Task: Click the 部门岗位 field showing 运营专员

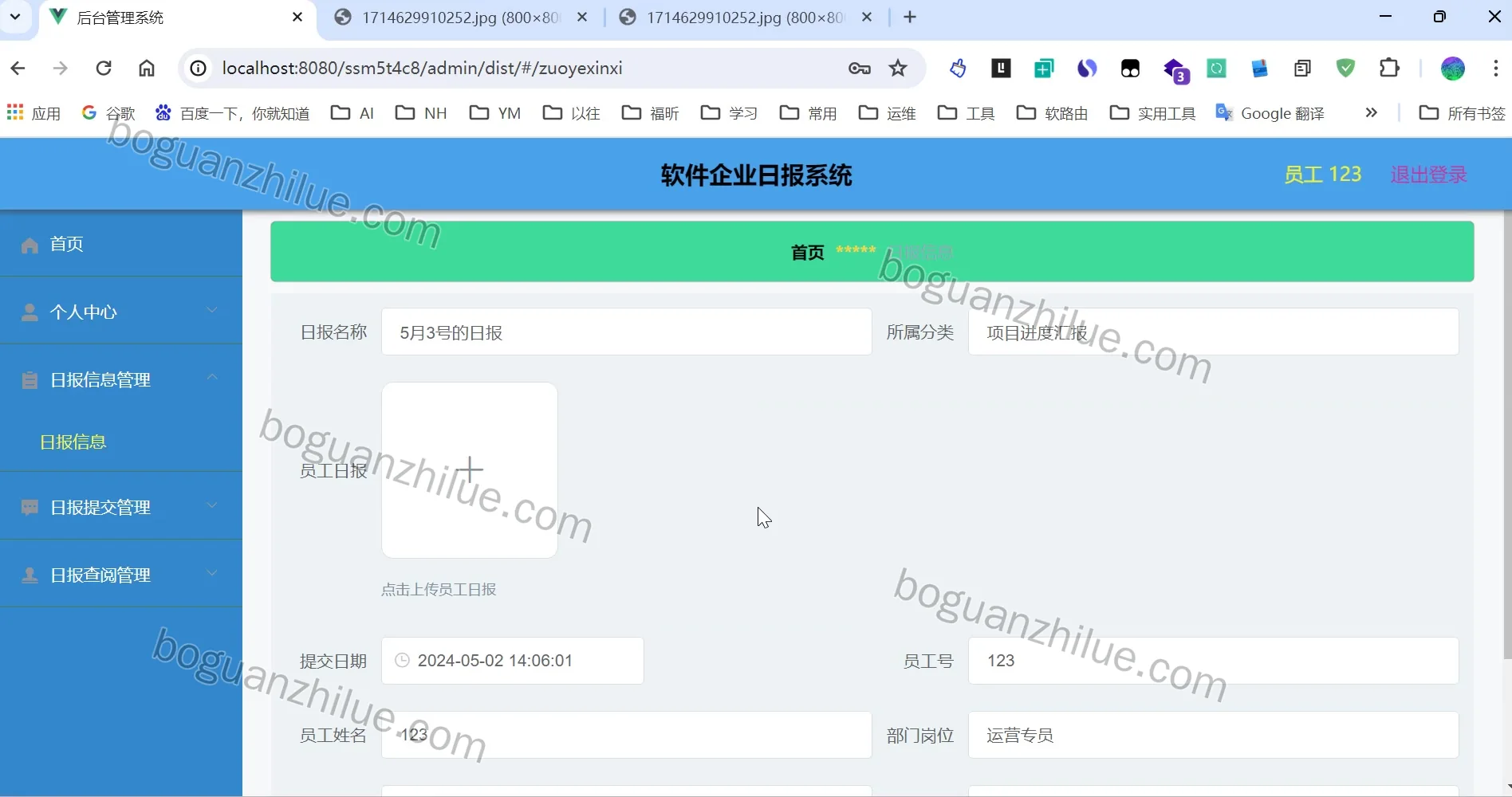Action: pos(1214,735)
